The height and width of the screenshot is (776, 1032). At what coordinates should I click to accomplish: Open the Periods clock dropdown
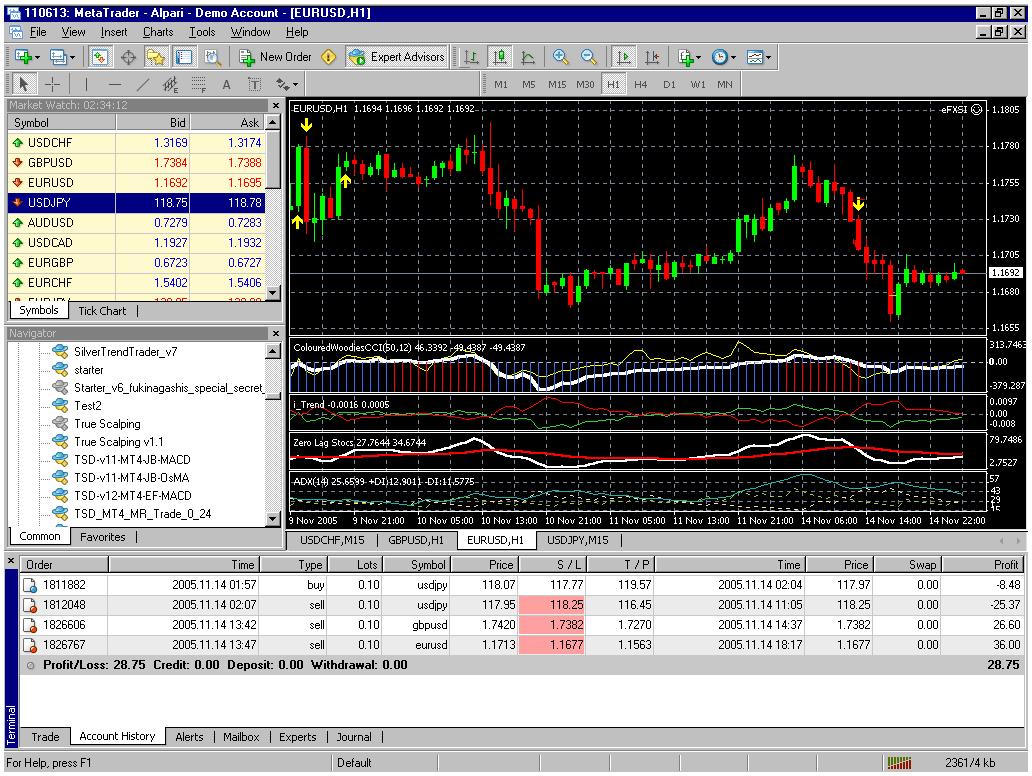point(723,57)
